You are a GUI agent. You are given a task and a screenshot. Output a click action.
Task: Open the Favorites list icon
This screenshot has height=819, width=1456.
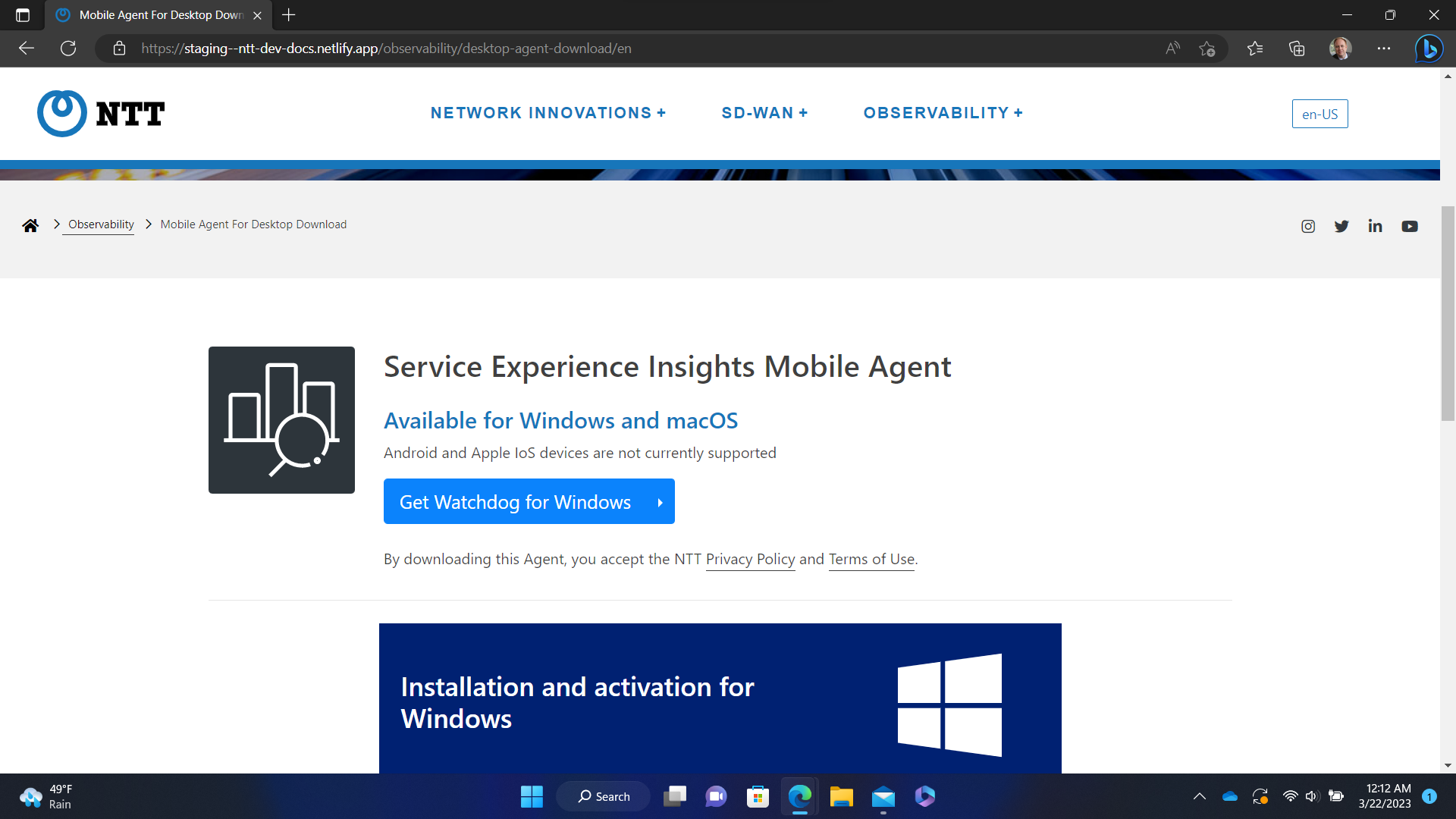[x=1255, y=49]
